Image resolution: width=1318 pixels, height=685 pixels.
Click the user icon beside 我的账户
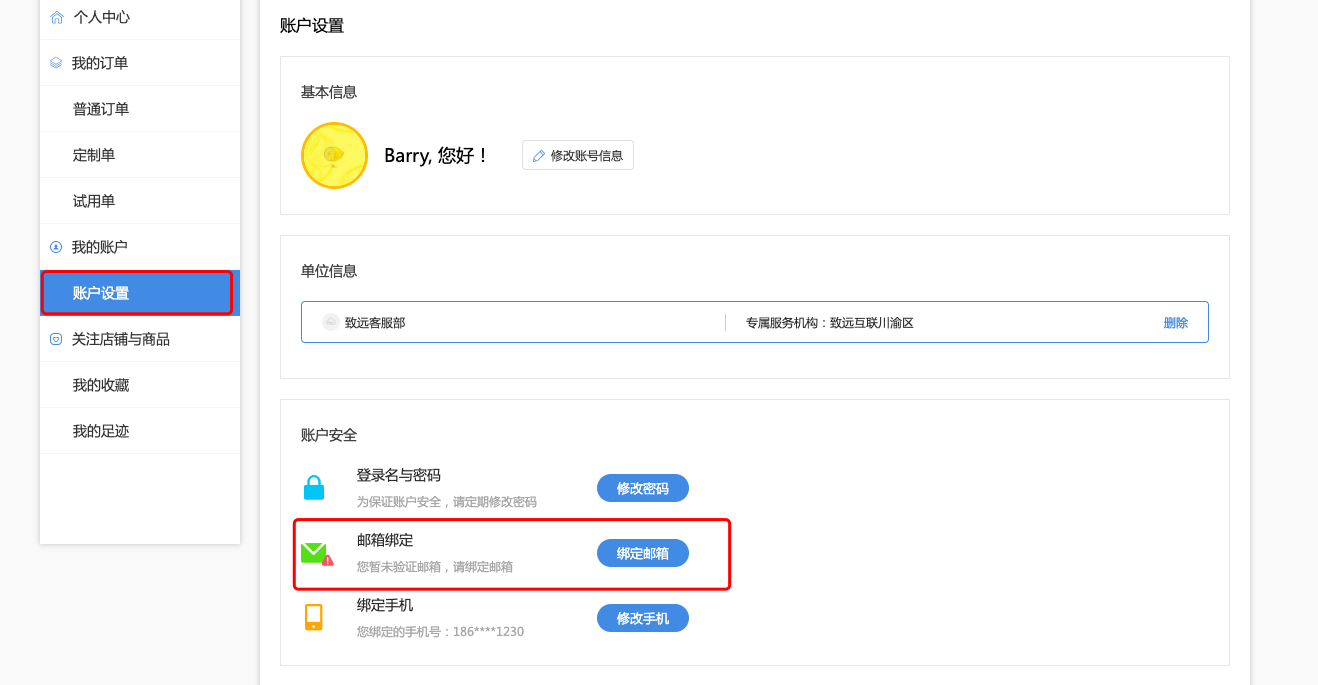tap(56, 247)
